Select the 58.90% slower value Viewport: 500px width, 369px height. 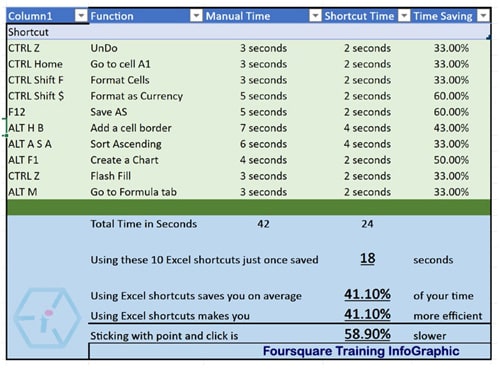coord(367,334)
